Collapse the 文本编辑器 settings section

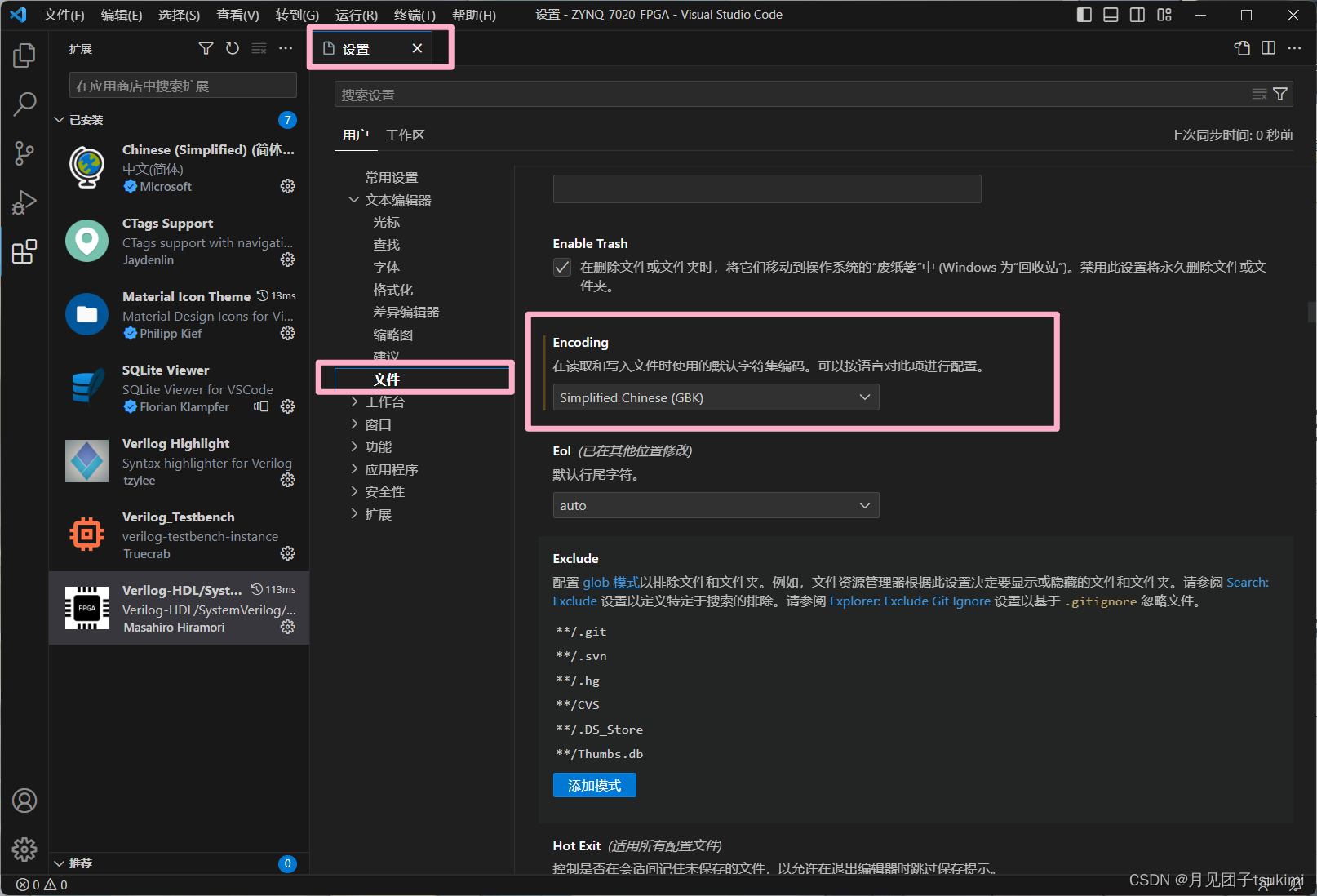pos(353,199)
